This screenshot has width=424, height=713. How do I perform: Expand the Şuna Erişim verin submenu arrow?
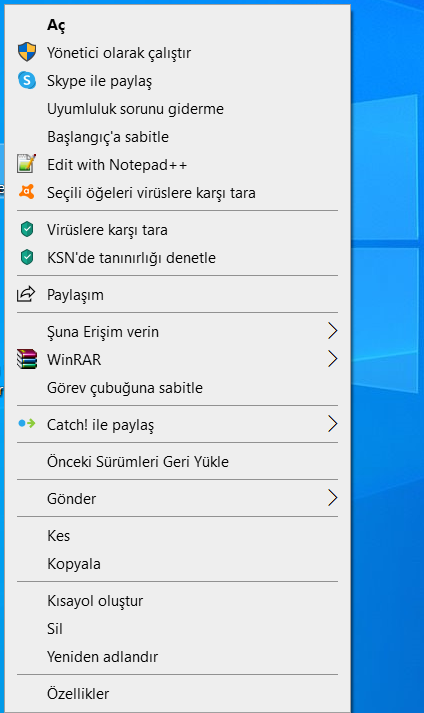(333, 331)
